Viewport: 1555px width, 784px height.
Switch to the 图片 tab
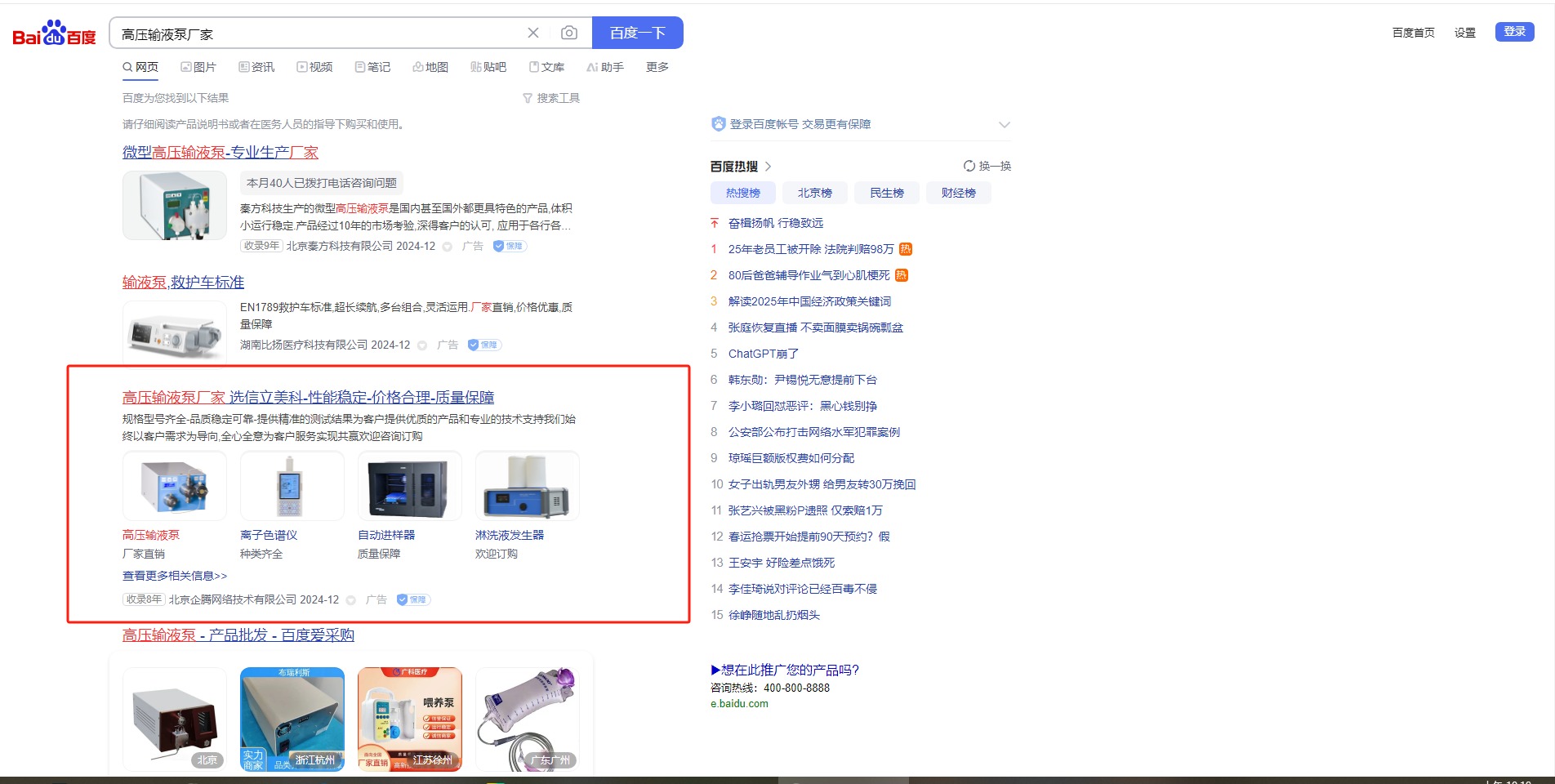(198, 67)
